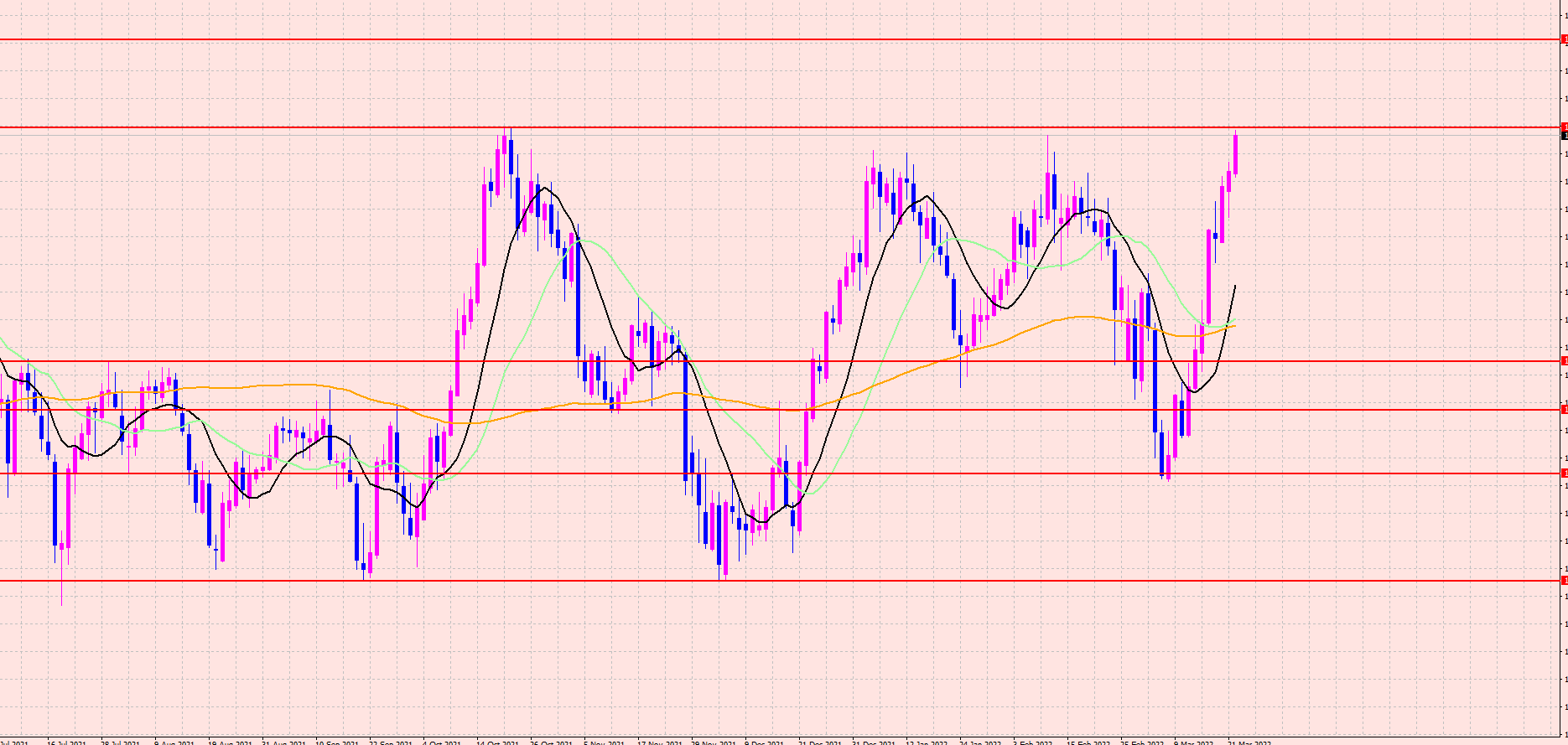Click the 3 Feb 2022 date label

1033,742
